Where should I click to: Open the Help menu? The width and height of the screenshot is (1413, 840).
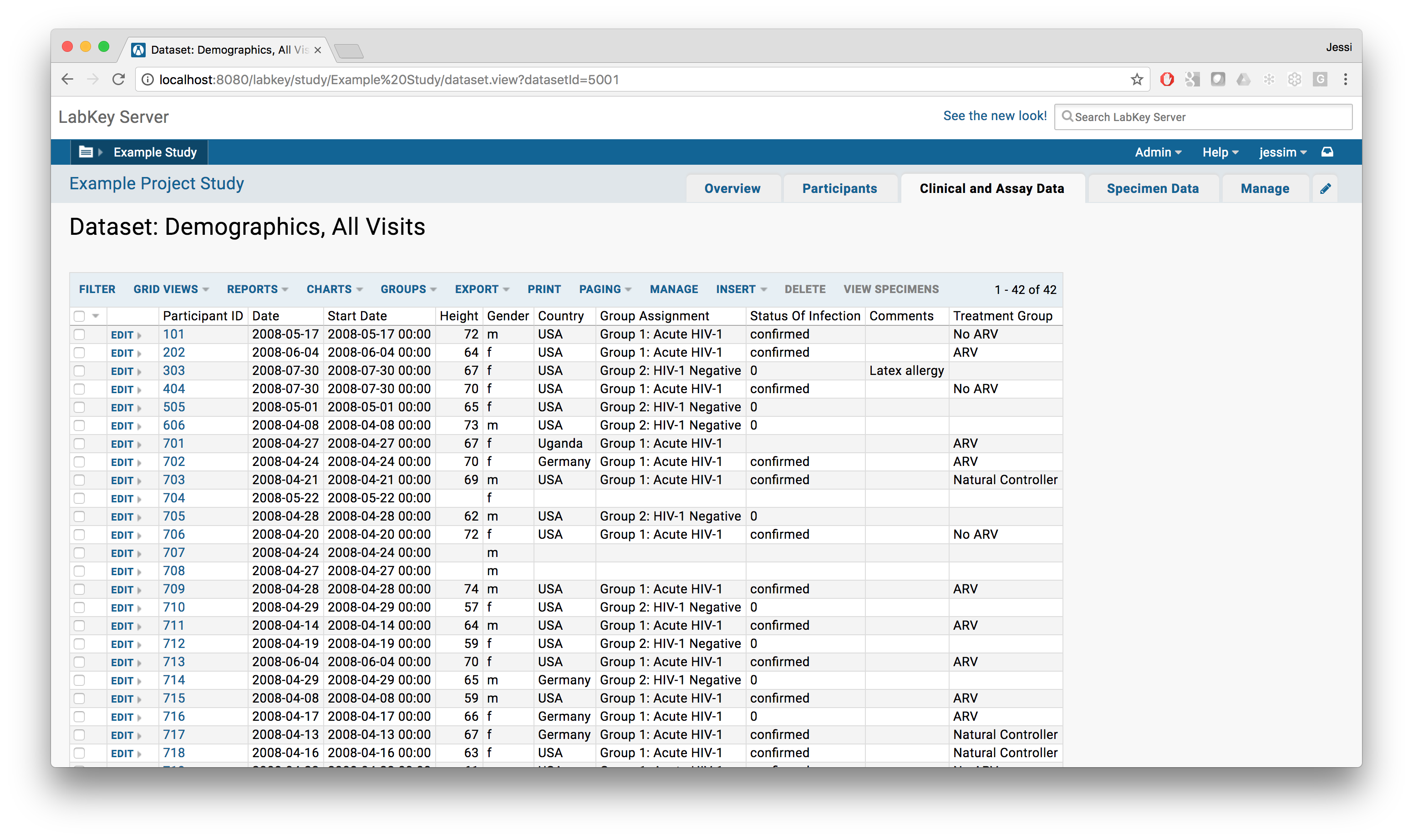pos(1220,152)
